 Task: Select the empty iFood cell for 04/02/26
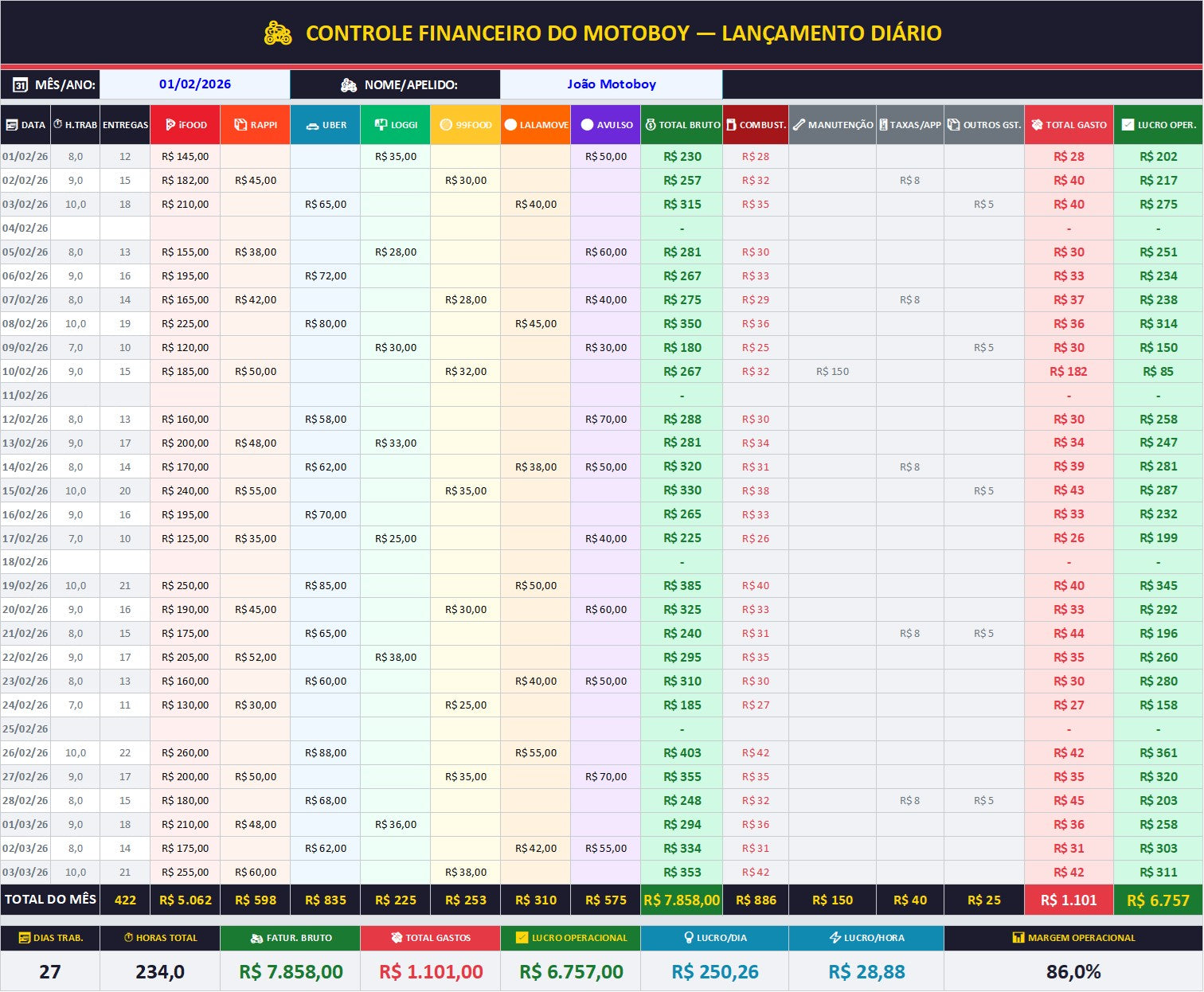[x=185, y=228]
